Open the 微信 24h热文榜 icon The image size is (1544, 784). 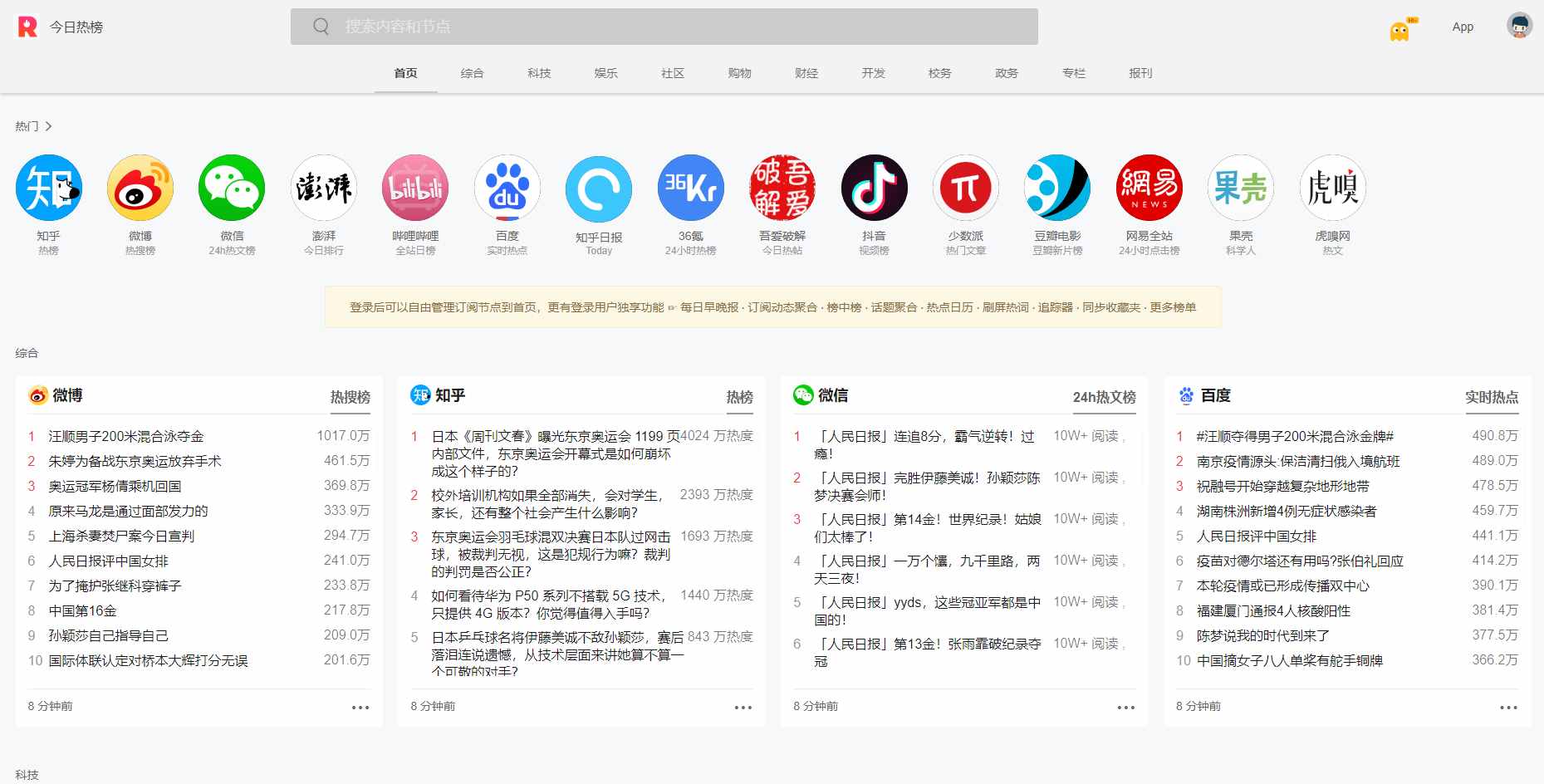click(232, 188)
